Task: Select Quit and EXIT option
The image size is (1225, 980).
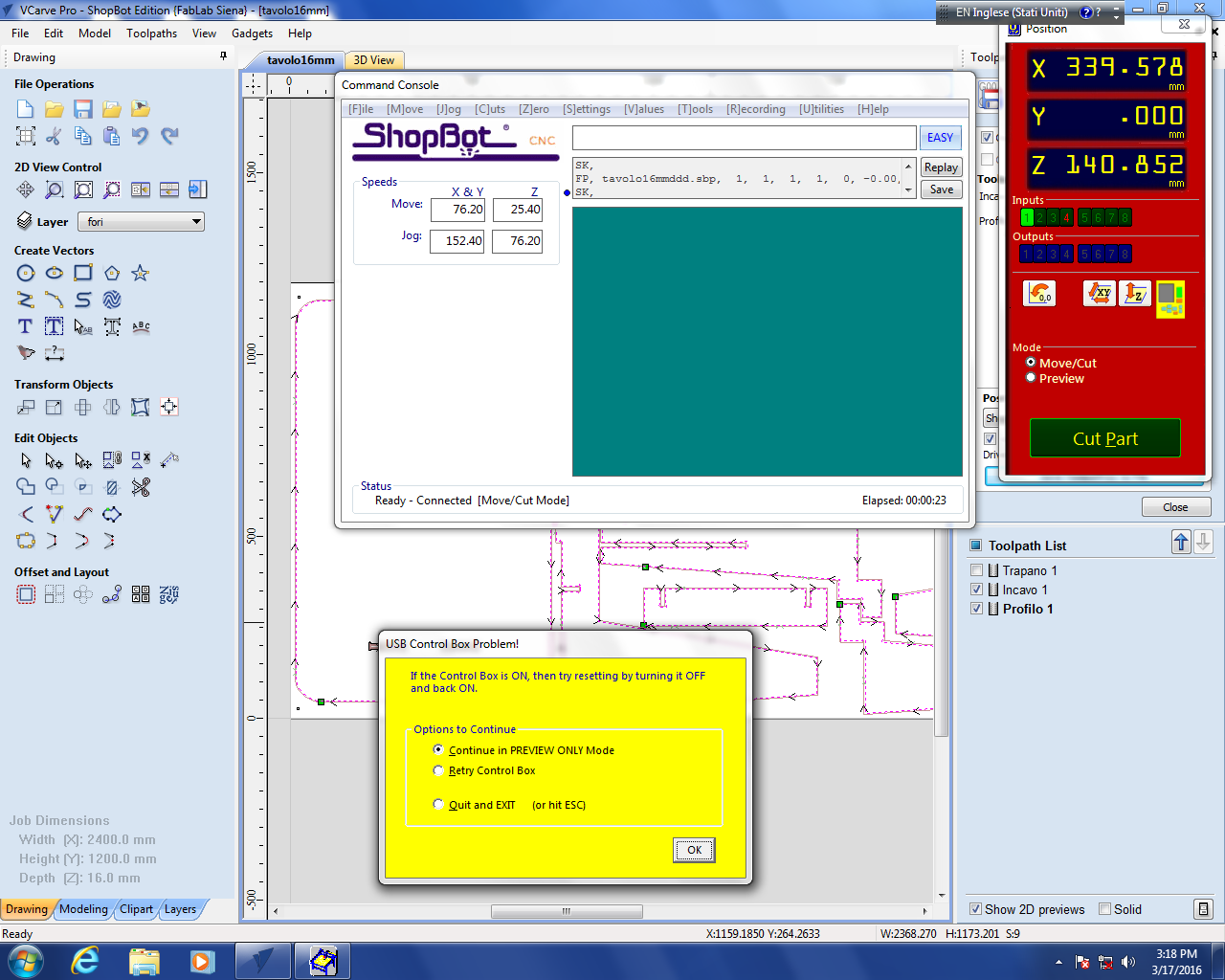Action: 438,805
